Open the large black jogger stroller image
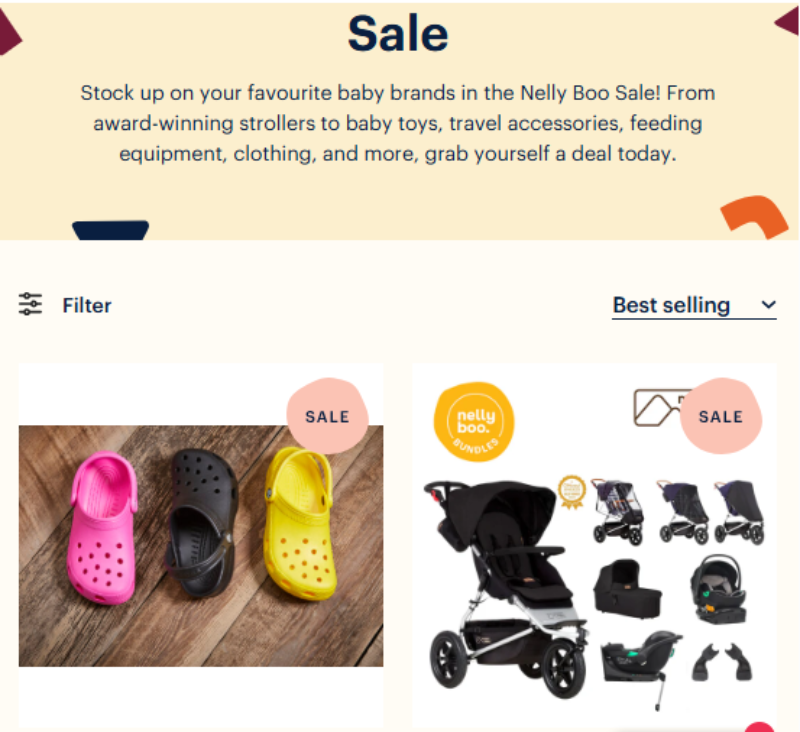 [505, 588]
